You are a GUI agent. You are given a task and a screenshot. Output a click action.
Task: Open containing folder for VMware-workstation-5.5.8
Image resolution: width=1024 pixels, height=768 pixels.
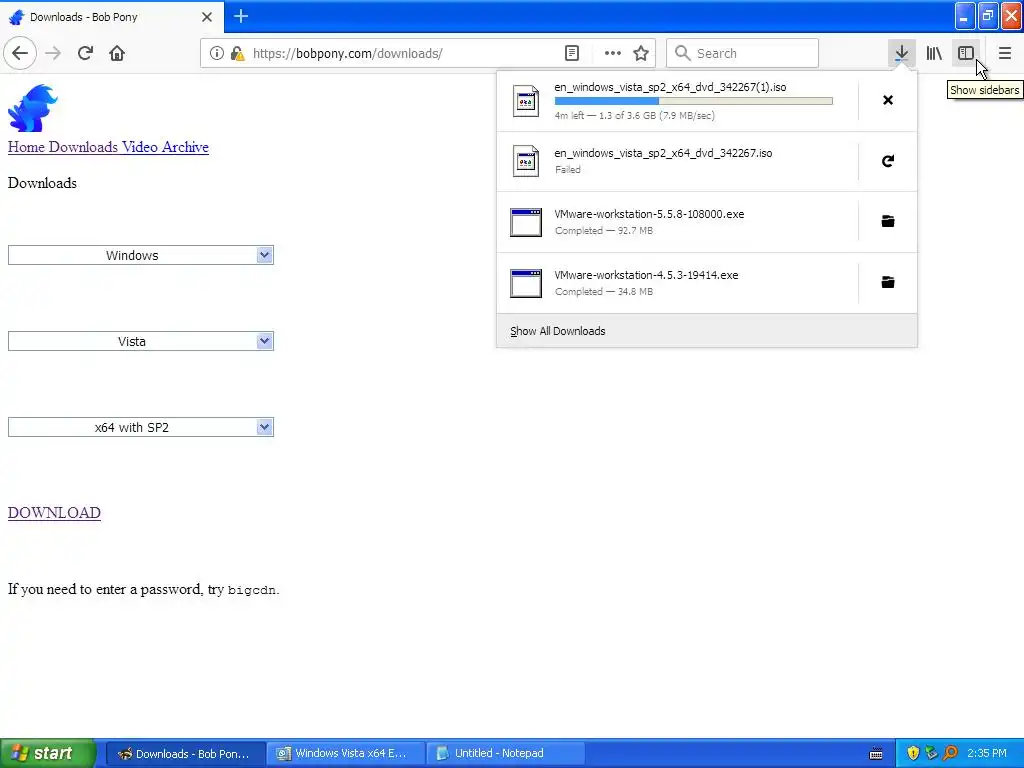(888, 221)
